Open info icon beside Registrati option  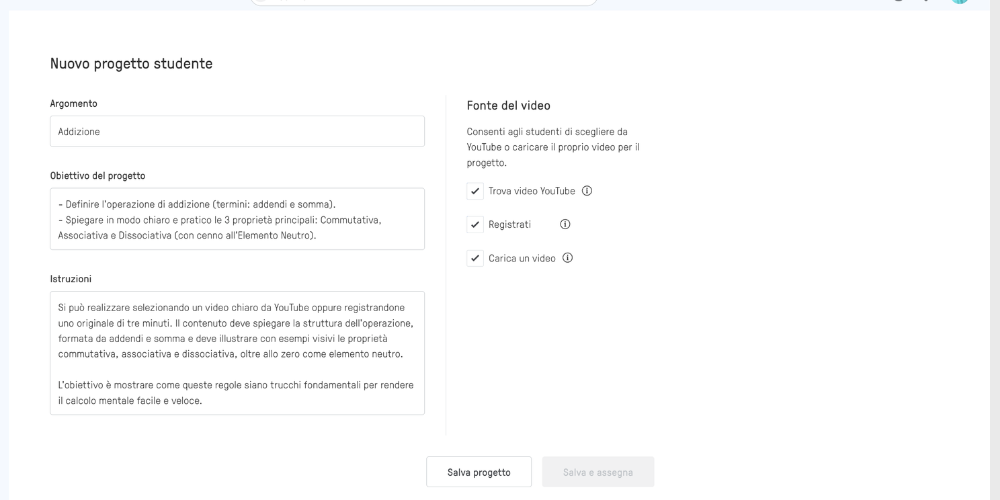pos(565,224)
